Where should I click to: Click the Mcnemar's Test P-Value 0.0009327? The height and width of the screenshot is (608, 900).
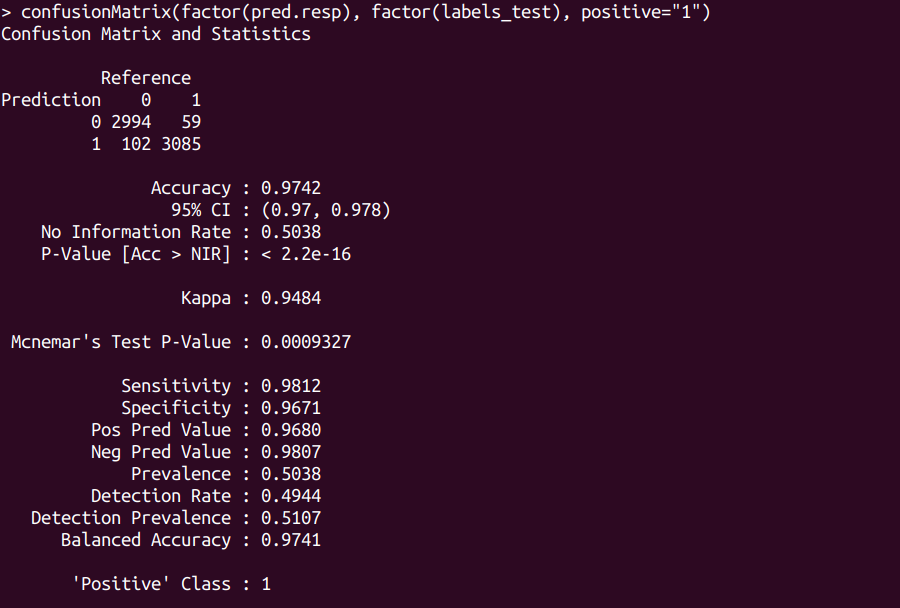[306, 342]
